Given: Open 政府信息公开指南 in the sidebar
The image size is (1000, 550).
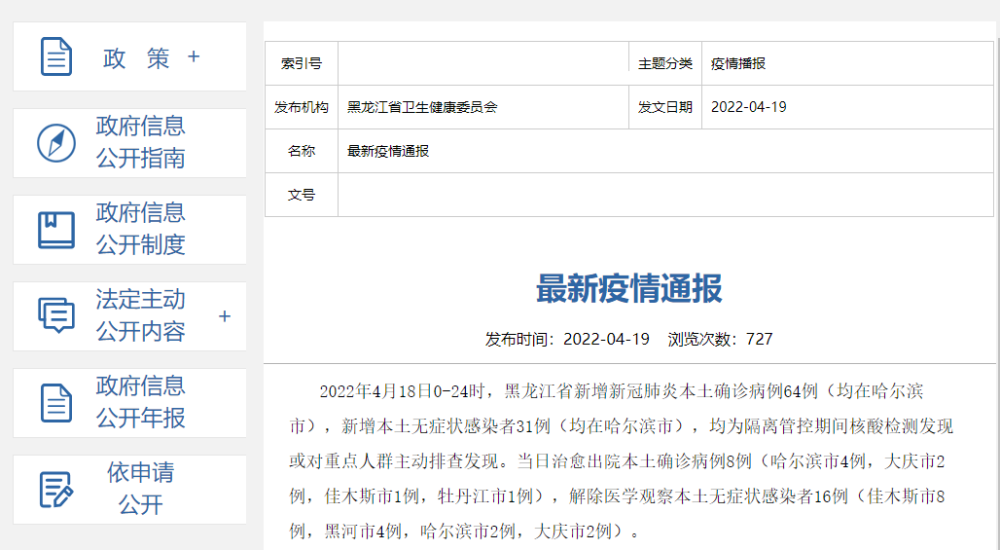Looking at the screenshot, I should [140, 142].
